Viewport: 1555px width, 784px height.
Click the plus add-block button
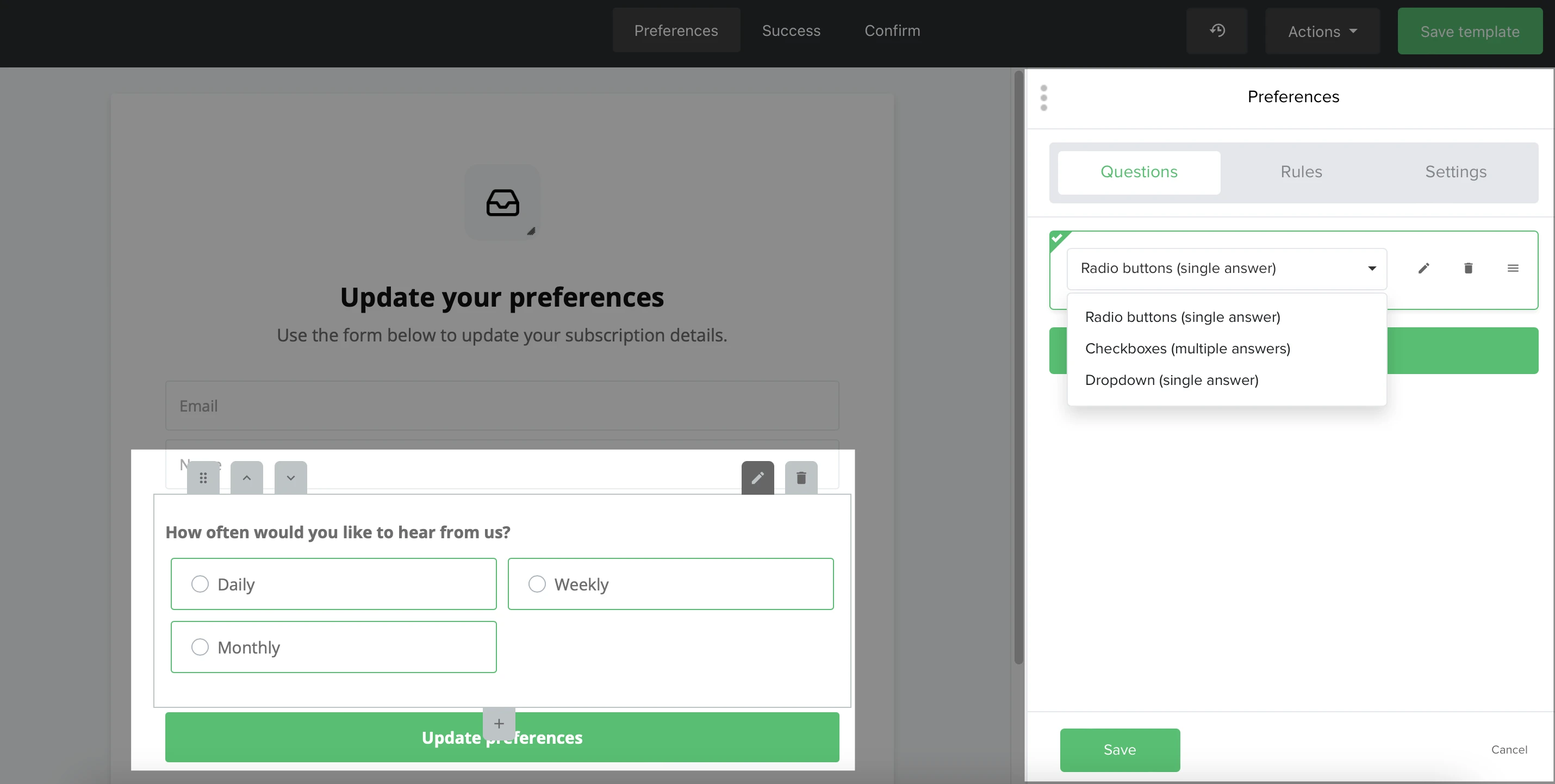coord(499,724)
